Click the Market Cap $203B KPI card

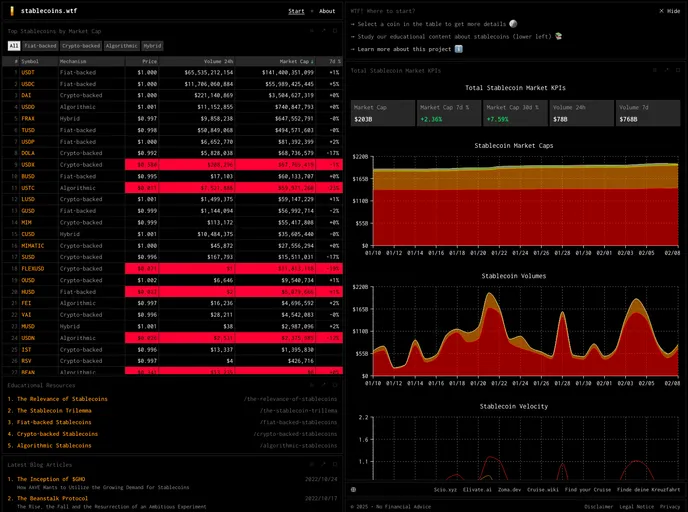(x=383, y=113)
